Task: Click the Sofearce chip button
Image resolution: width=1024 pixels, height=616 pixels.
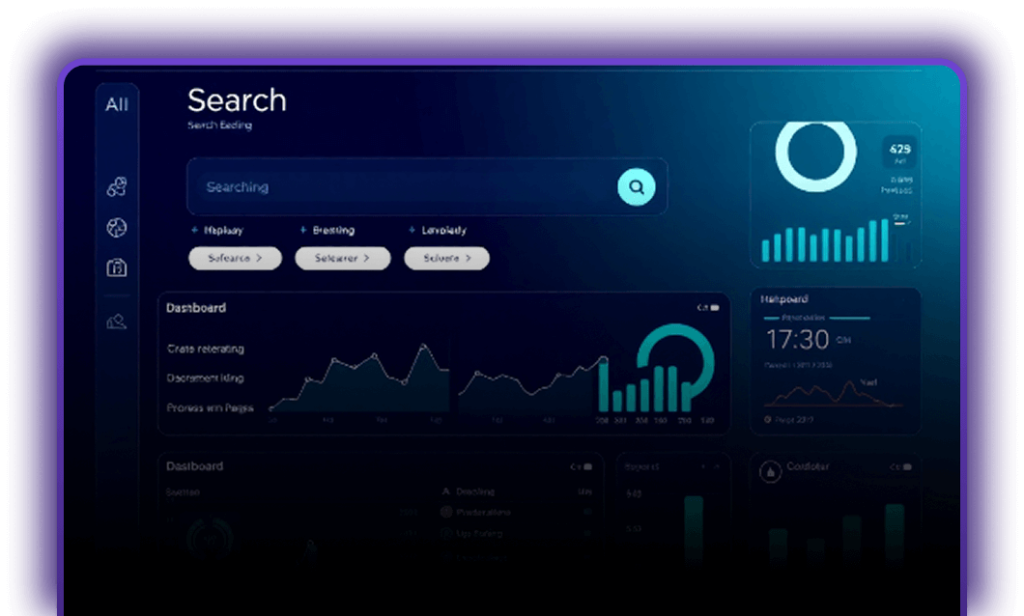Action: pyautogui.click(x=234, y=258)
